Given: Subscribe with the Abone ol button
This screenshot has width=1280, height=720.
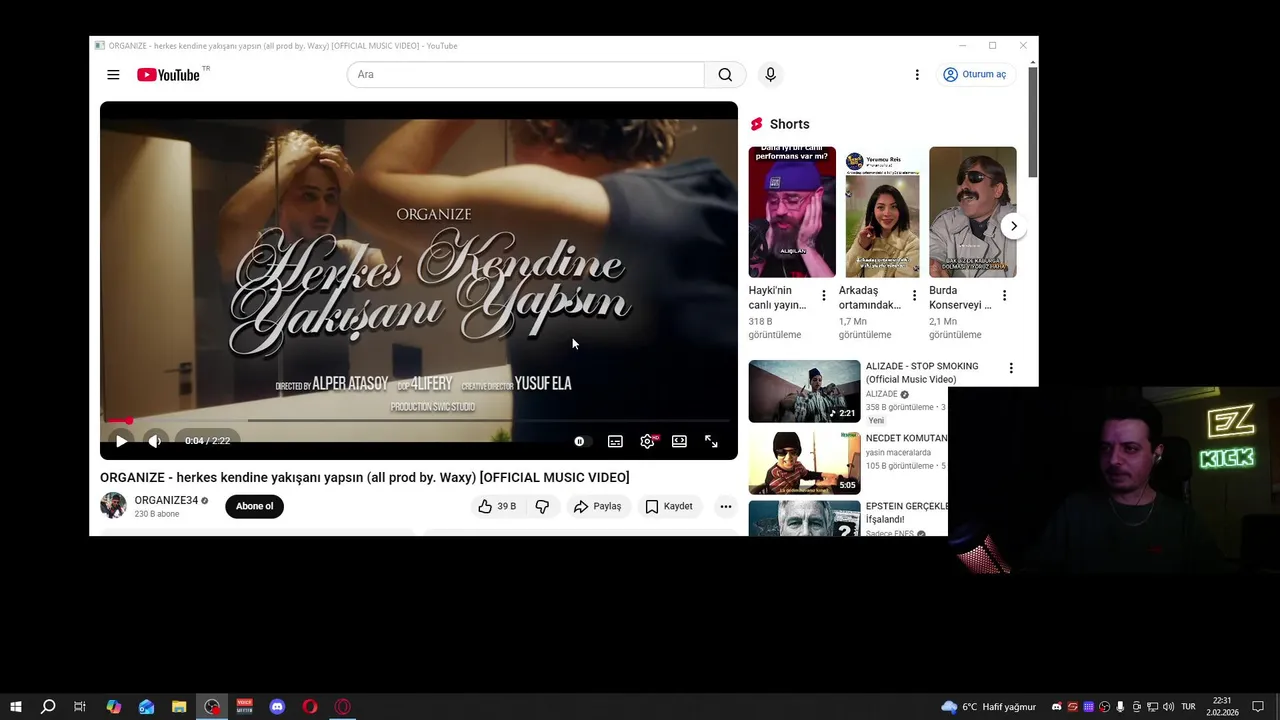Looking at the screenshot, I should tap(254, 506).
